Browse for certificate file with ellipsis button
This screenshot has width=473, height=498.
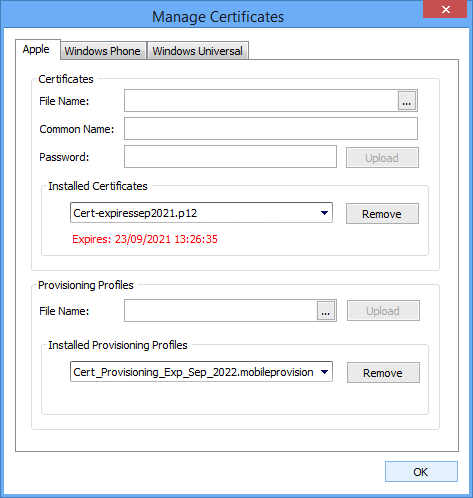click(407, 101)
